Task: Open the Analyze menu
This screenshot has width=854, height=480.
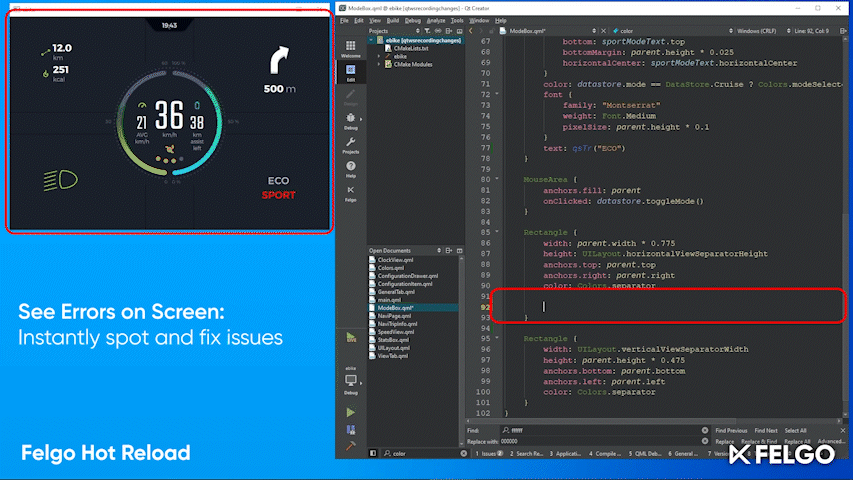Action: tap(435, 20)
